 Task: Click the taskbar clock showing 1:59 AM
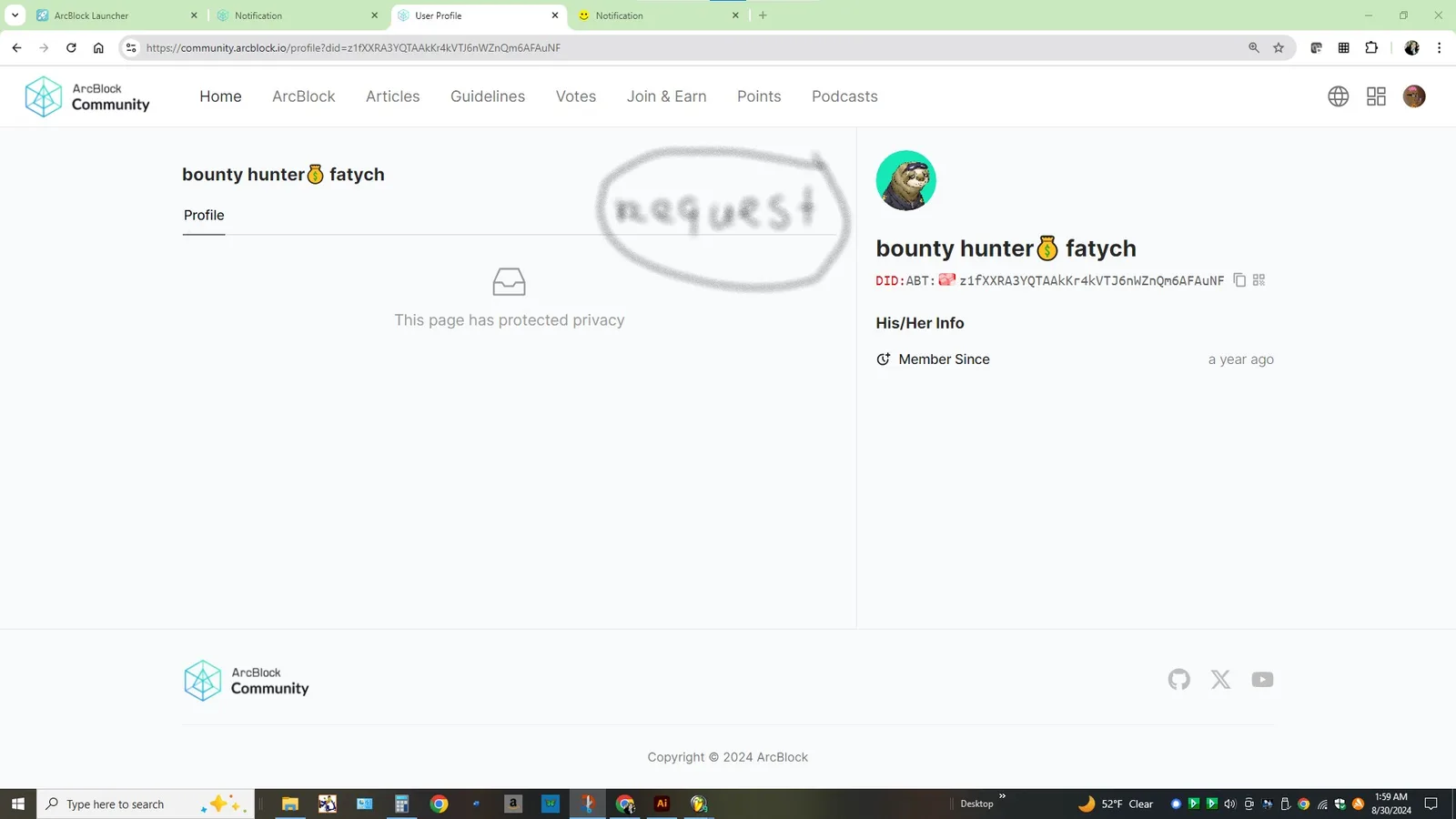click(x=1391, y=804)
